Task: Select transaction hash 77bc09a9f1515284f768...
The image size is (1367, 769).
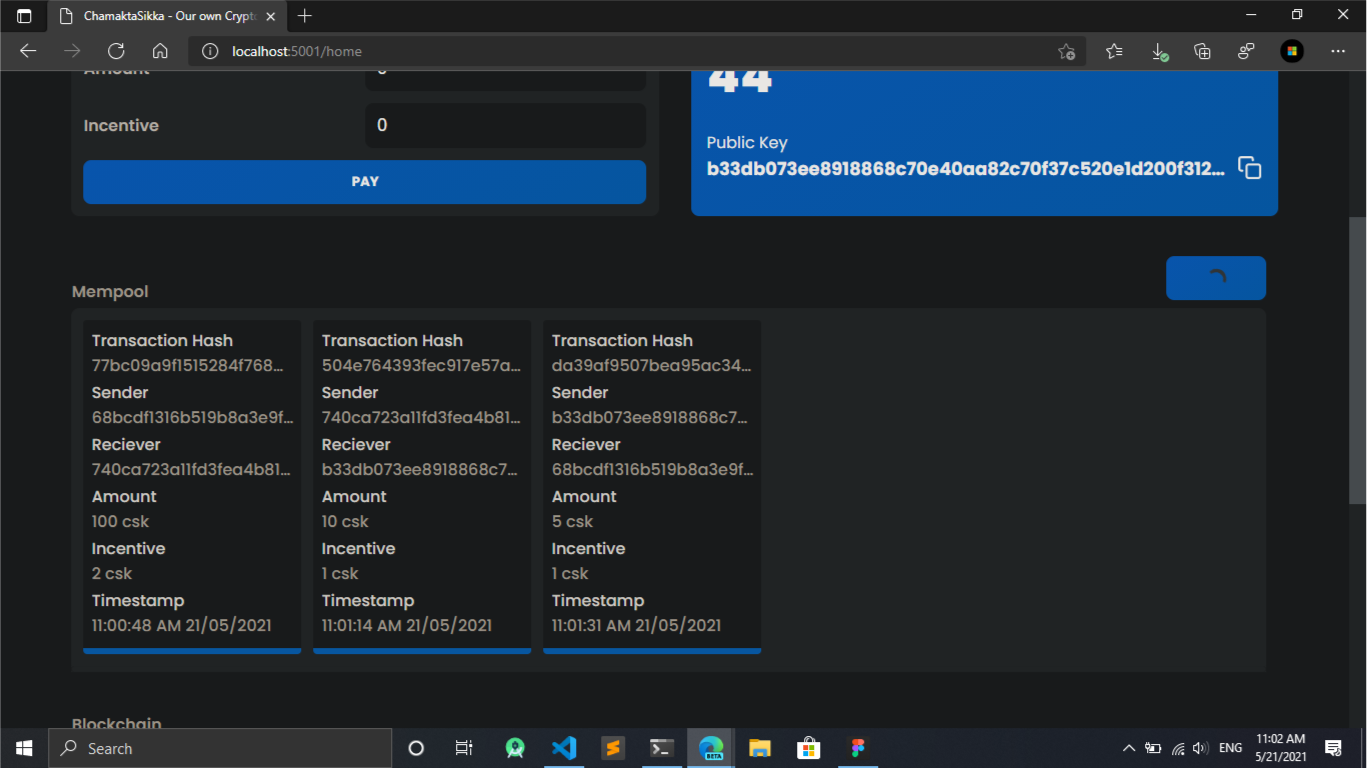Action: 188,366
